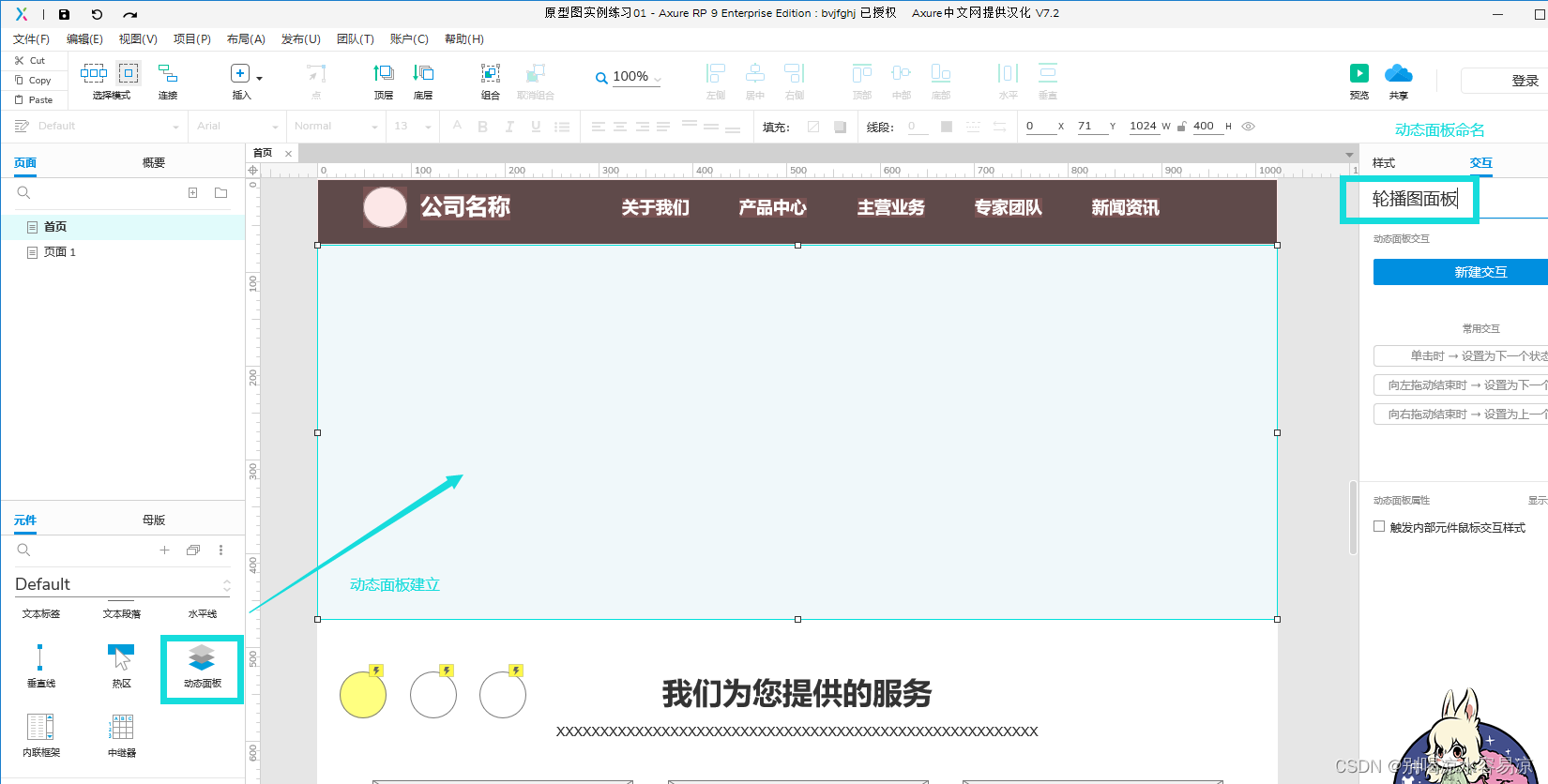
Task: Open the 布局(A) menu
Action: (246, 39)
